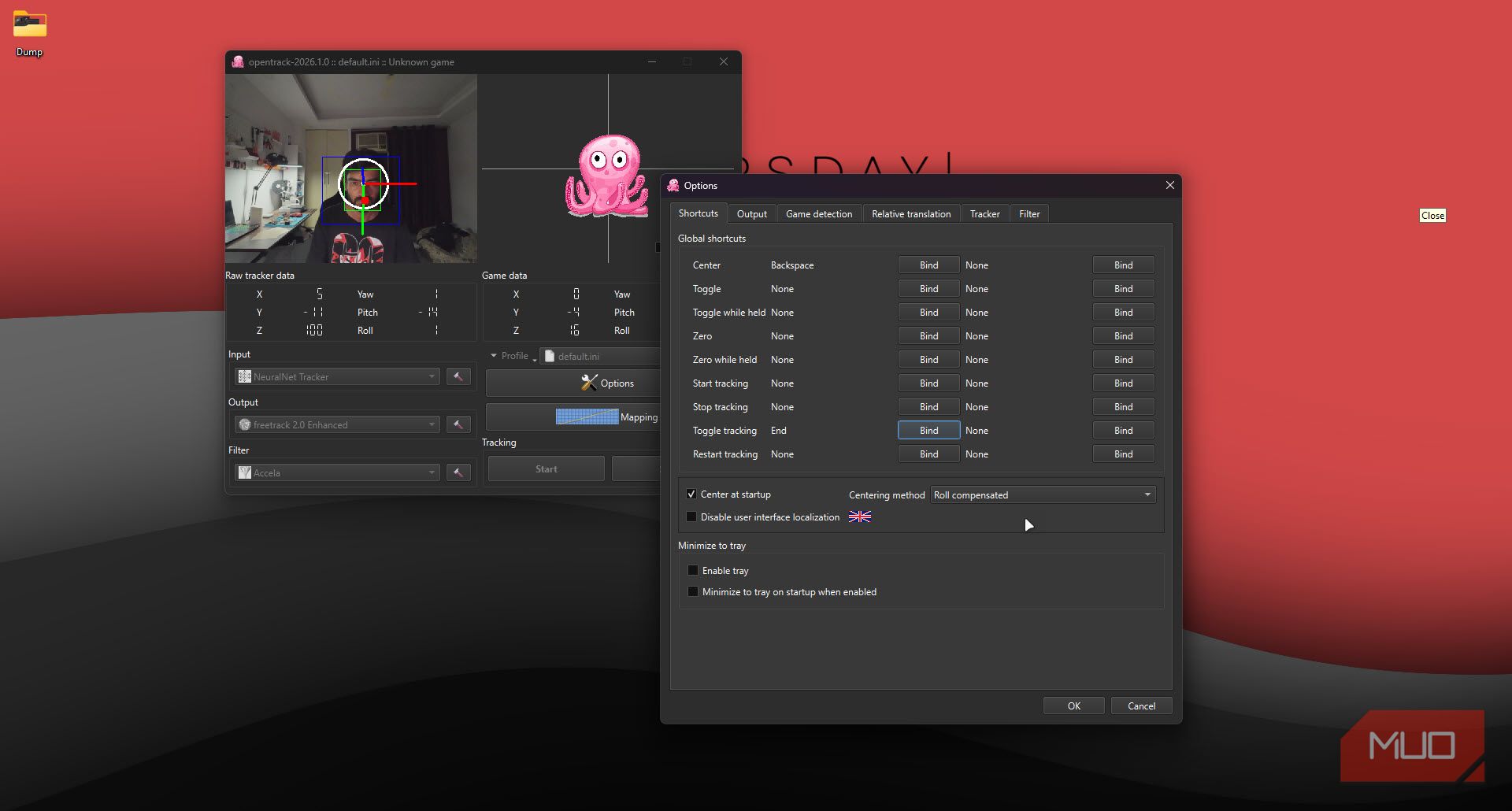
Task: Click the End shortcut value for Toggle tracking
Action: click(778, 431)
